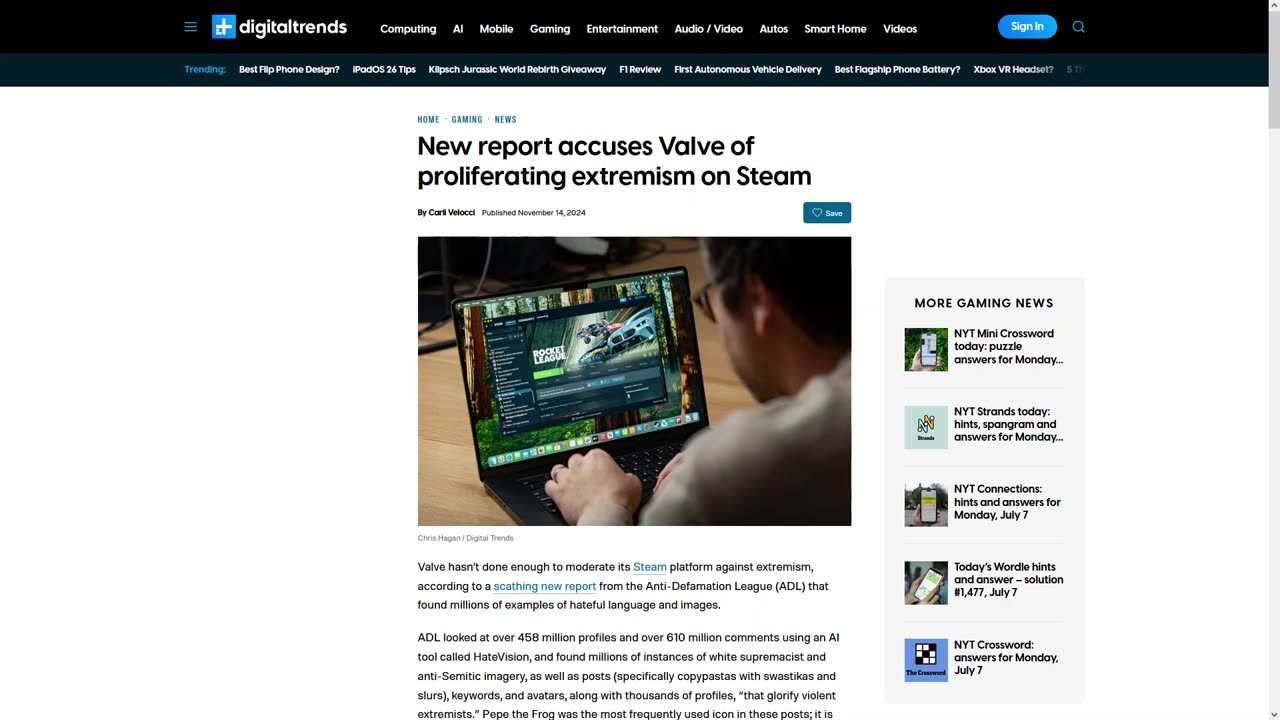This screenshot has height=720, width=1280.
Task: Open the Gaming nav section
Action: [550, 29]
